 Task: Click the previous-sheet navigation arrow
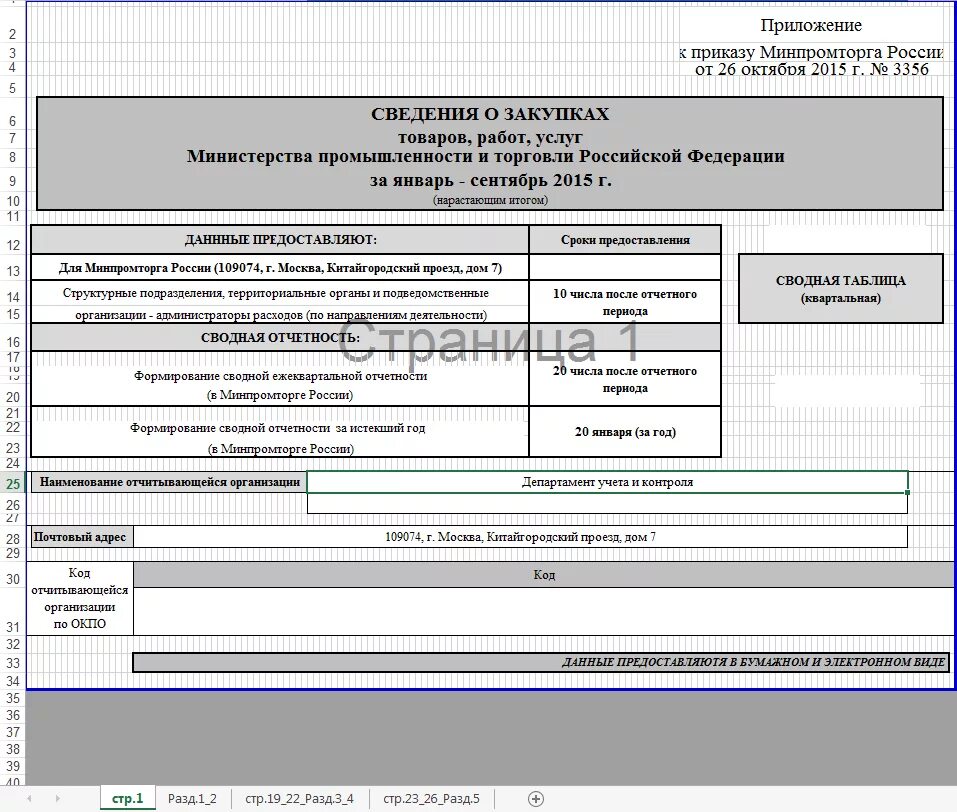[29, 799]
